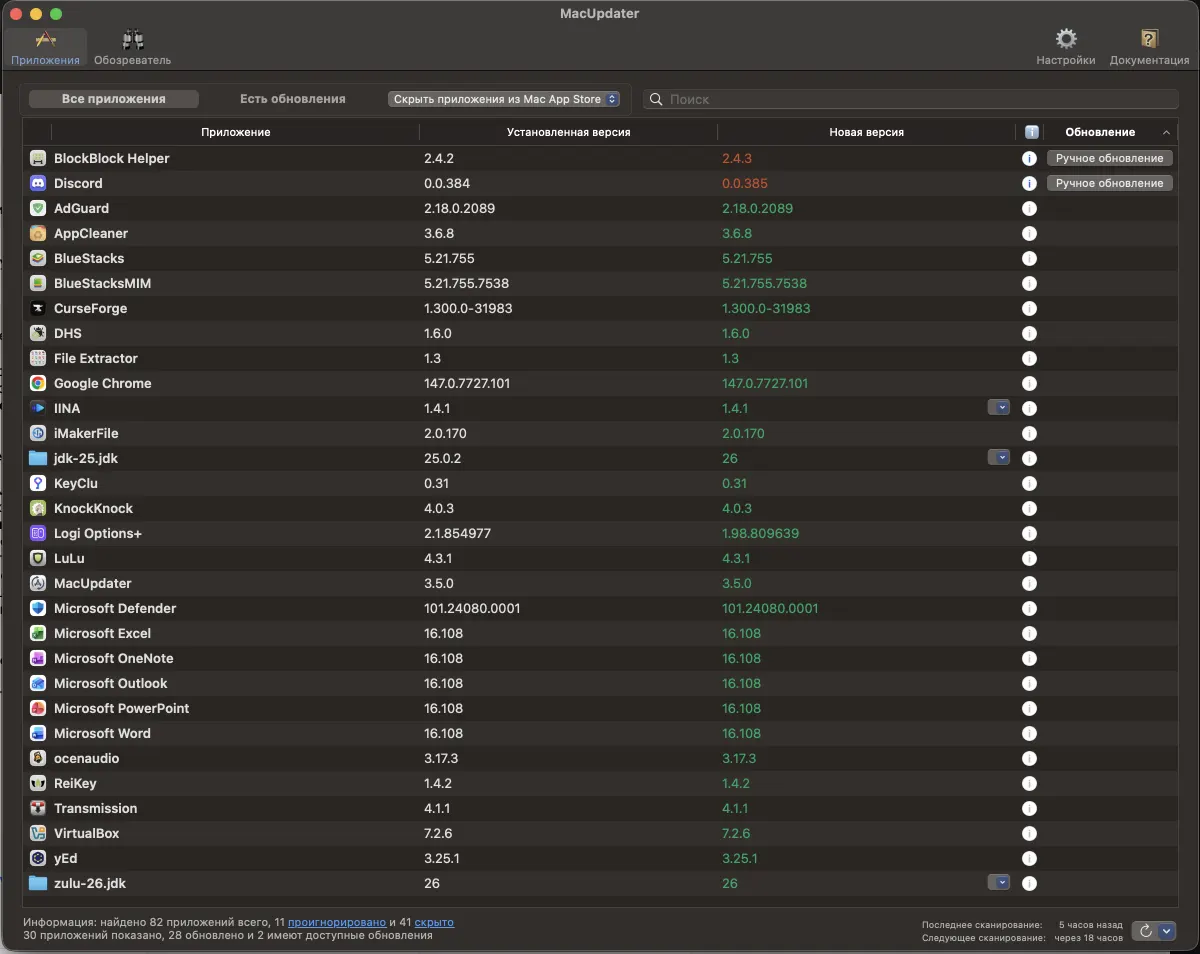Select the Microsoft Outlook row name
The height and width of the screenshot is (954, 1200).
click(x=110, y=683)
